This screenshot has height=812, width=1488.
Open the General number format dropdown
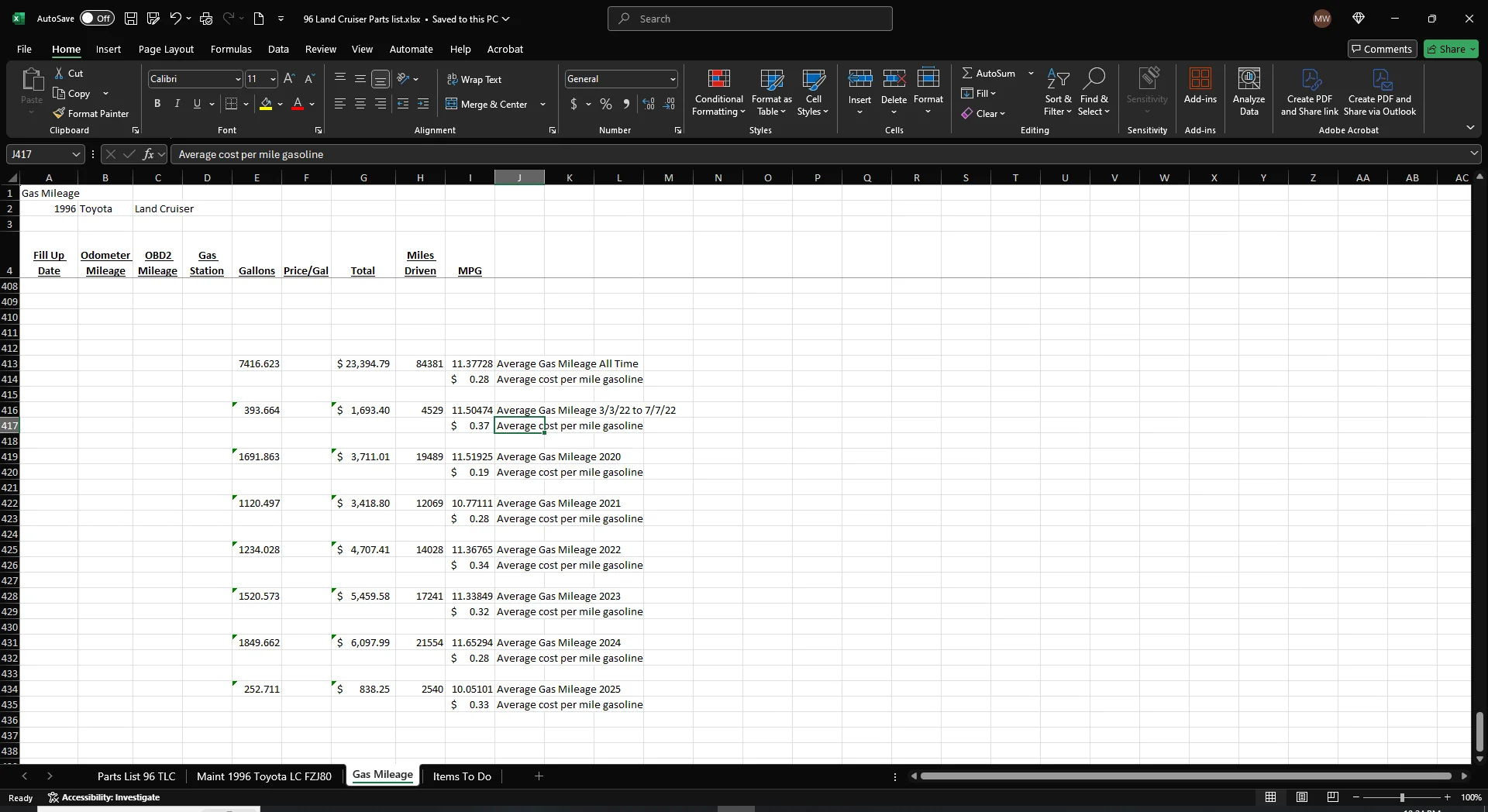coord(672,79)
